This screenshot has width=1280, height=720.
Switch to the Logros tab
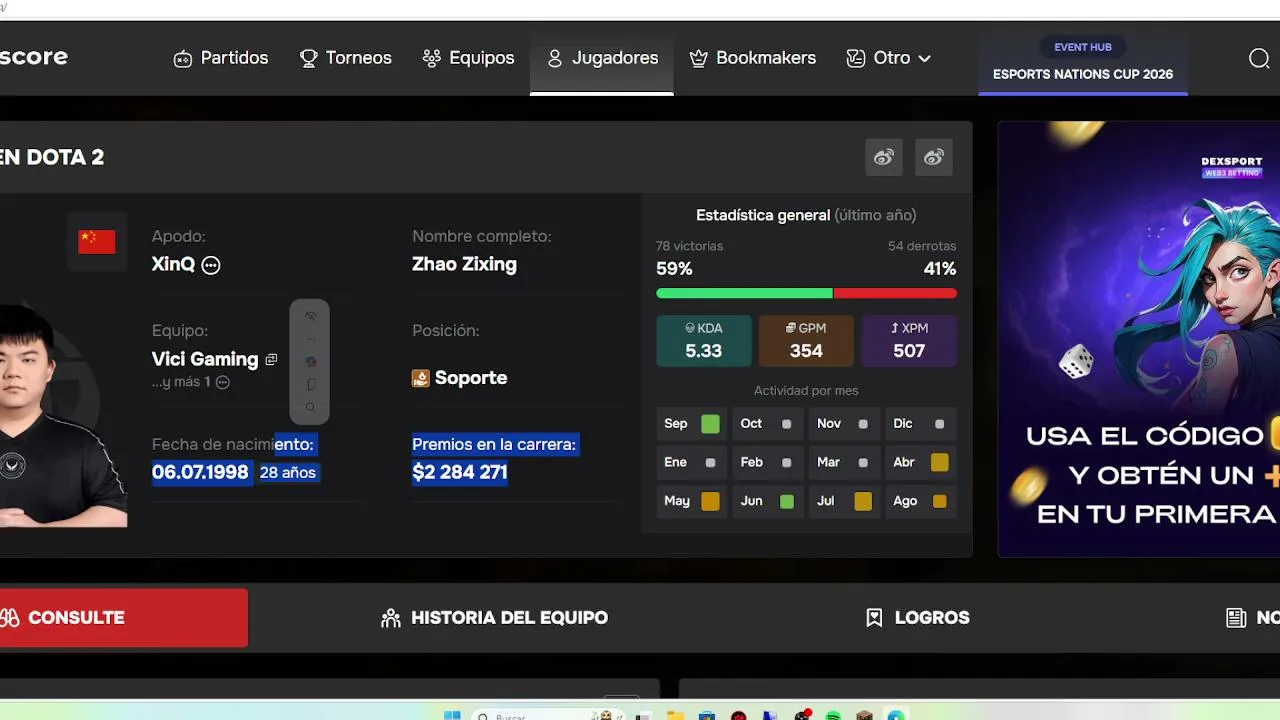coord(918,618)
